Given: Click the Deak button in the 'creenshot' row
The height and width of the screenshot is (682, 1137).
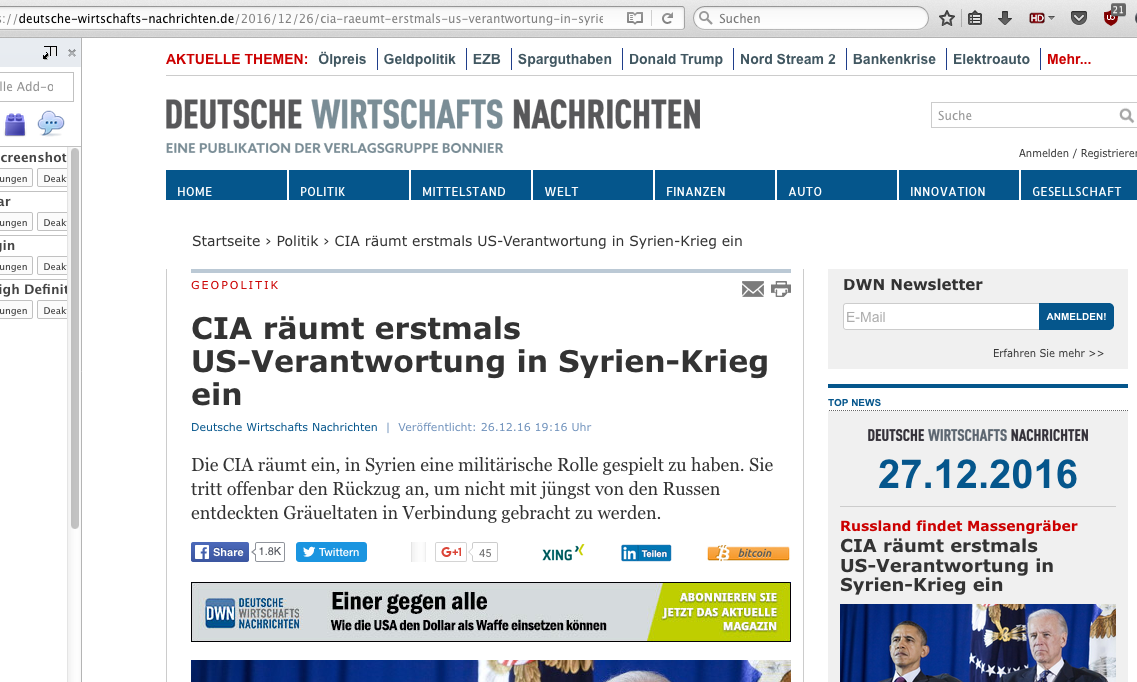Looking at the screenshot, I should 53,178.
